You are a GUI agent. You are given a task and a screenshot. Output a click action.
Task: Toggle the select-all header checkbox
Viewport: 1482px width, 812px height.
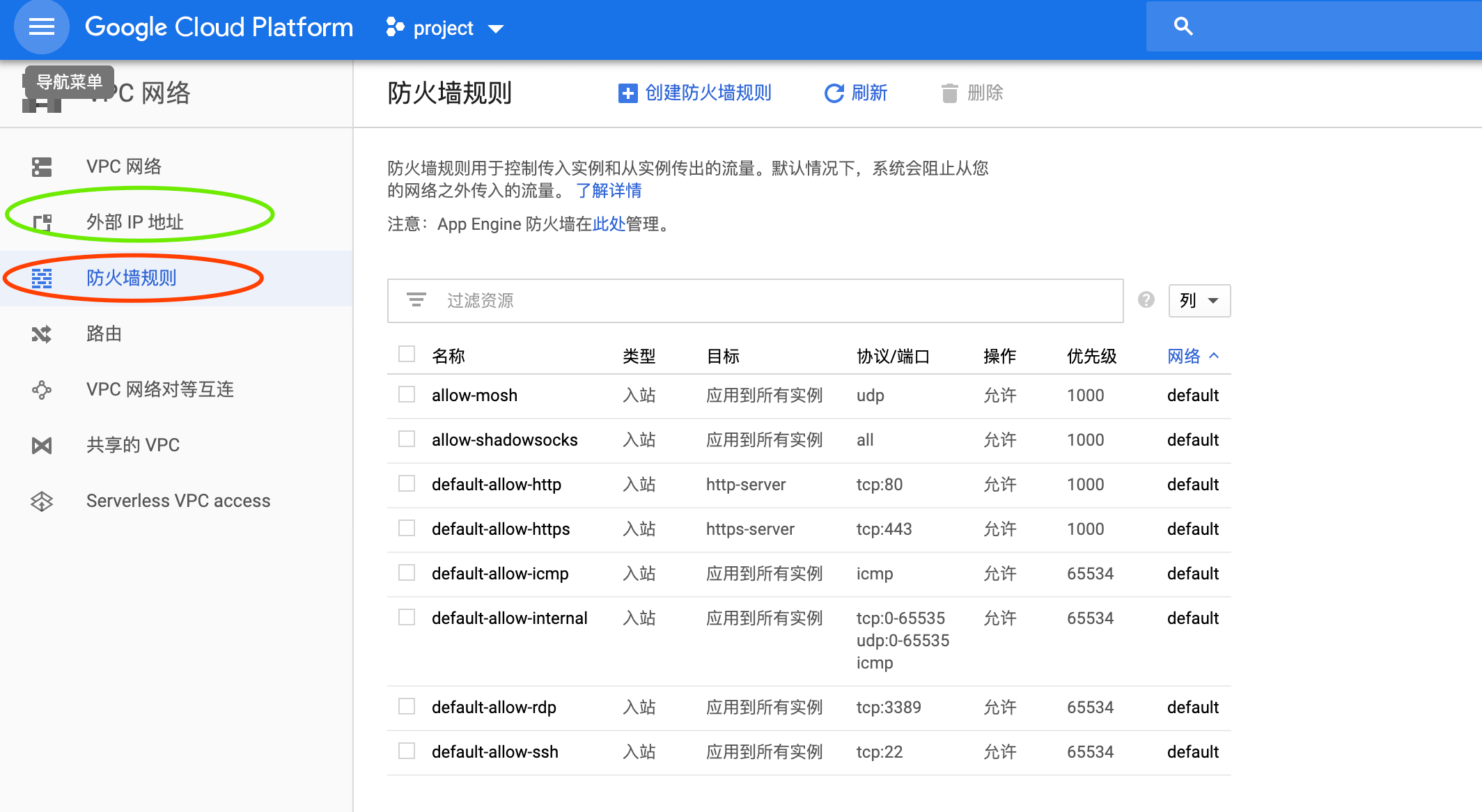point(407,354)
